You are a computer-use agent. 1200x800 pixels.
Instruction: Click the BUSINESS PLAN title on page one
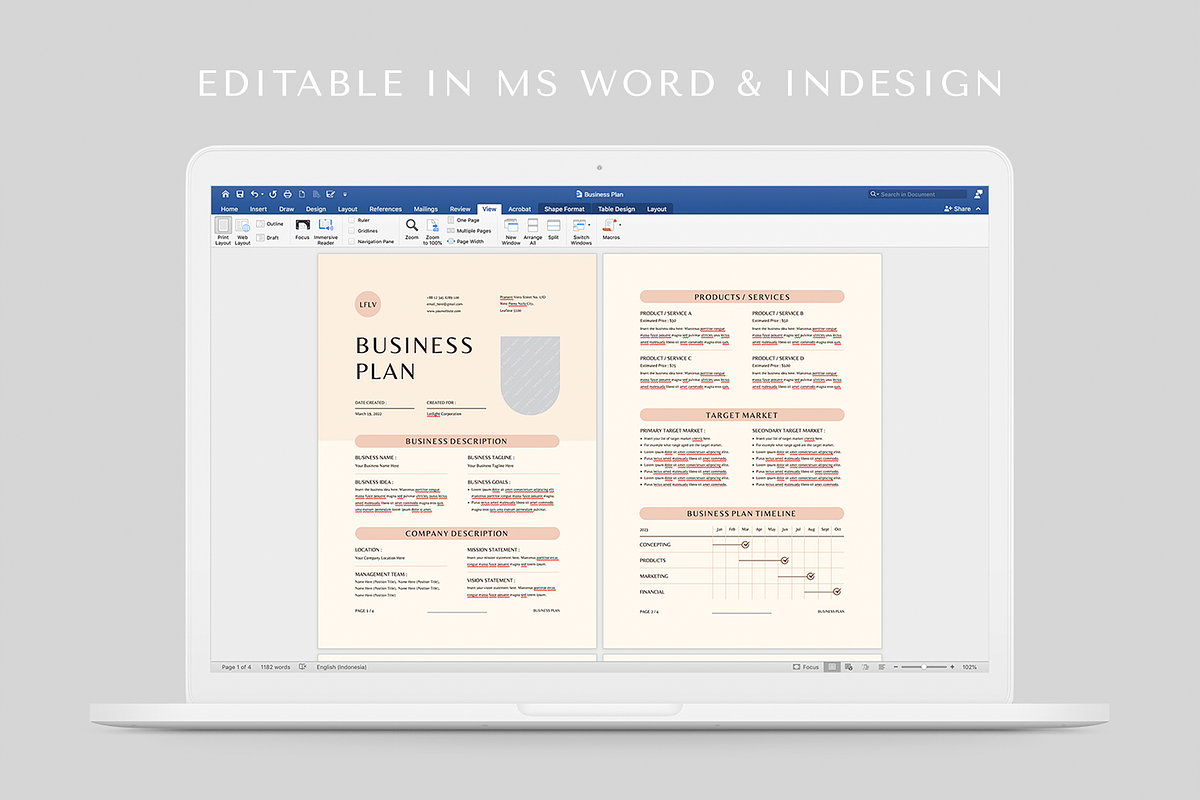tap(414, 358)
